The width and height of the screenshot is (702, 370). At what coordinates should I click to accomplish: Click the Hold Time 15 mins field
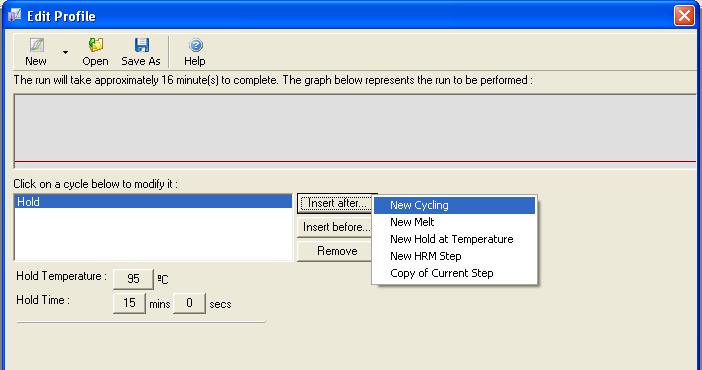point(129,303)
